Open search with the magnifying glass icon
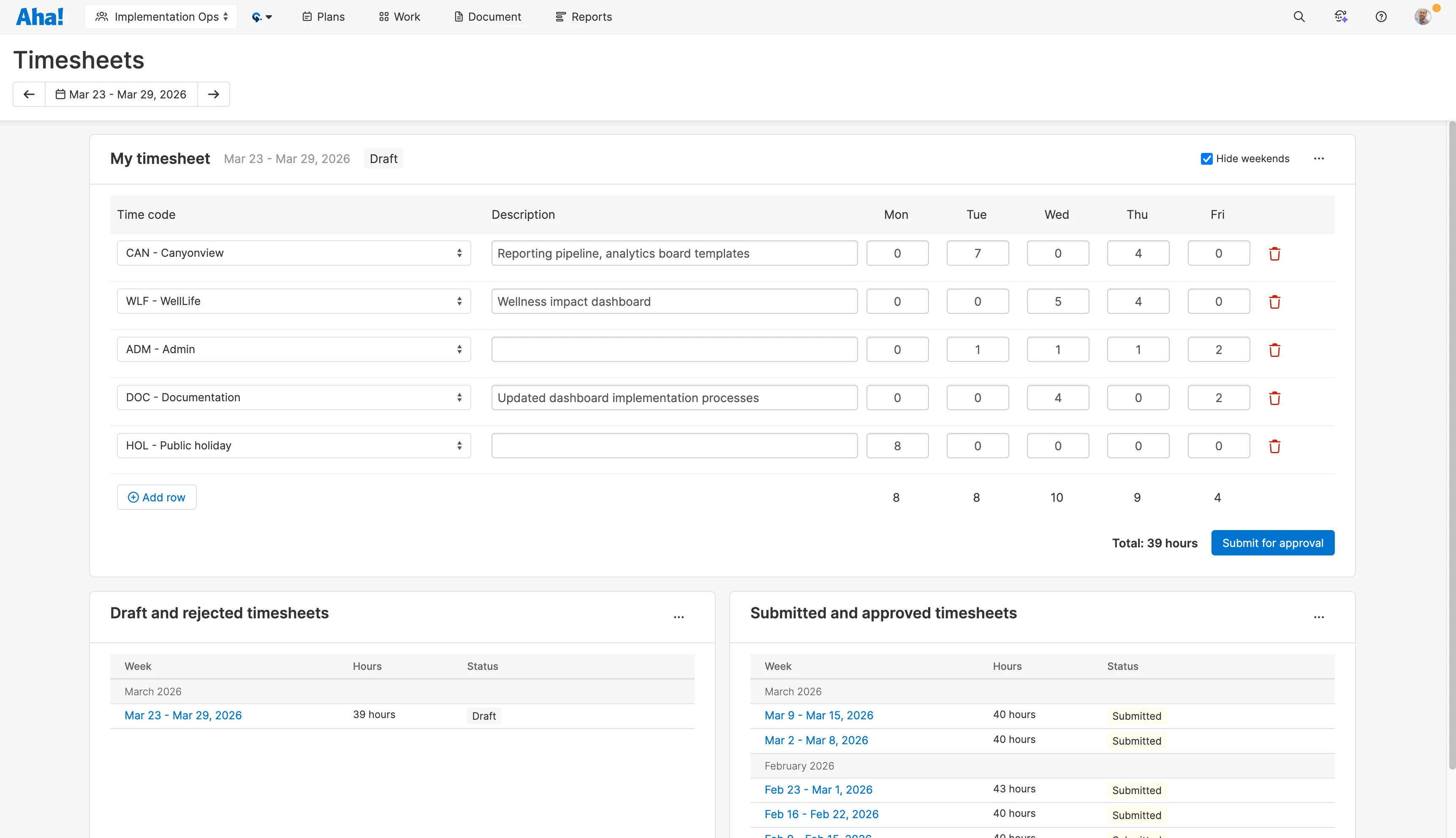The width and height of the screenshot is (1456, 838). 1299,17
